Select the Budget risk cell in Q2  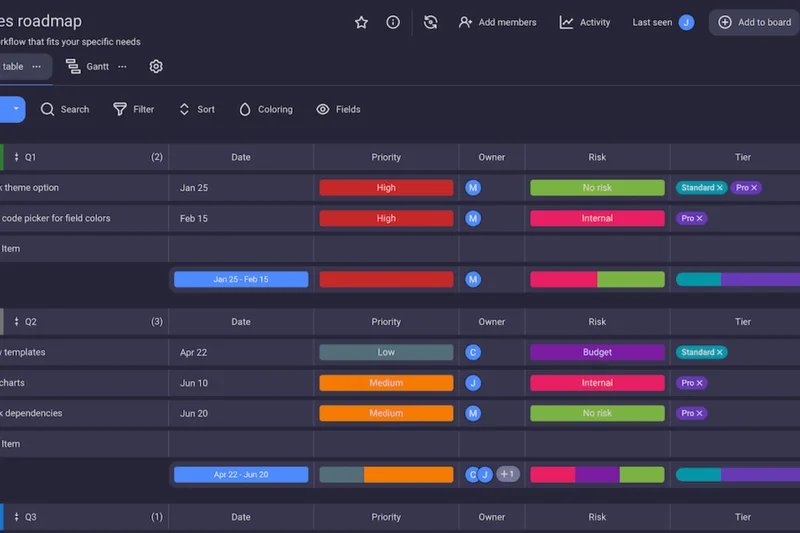tap(597, 352)
